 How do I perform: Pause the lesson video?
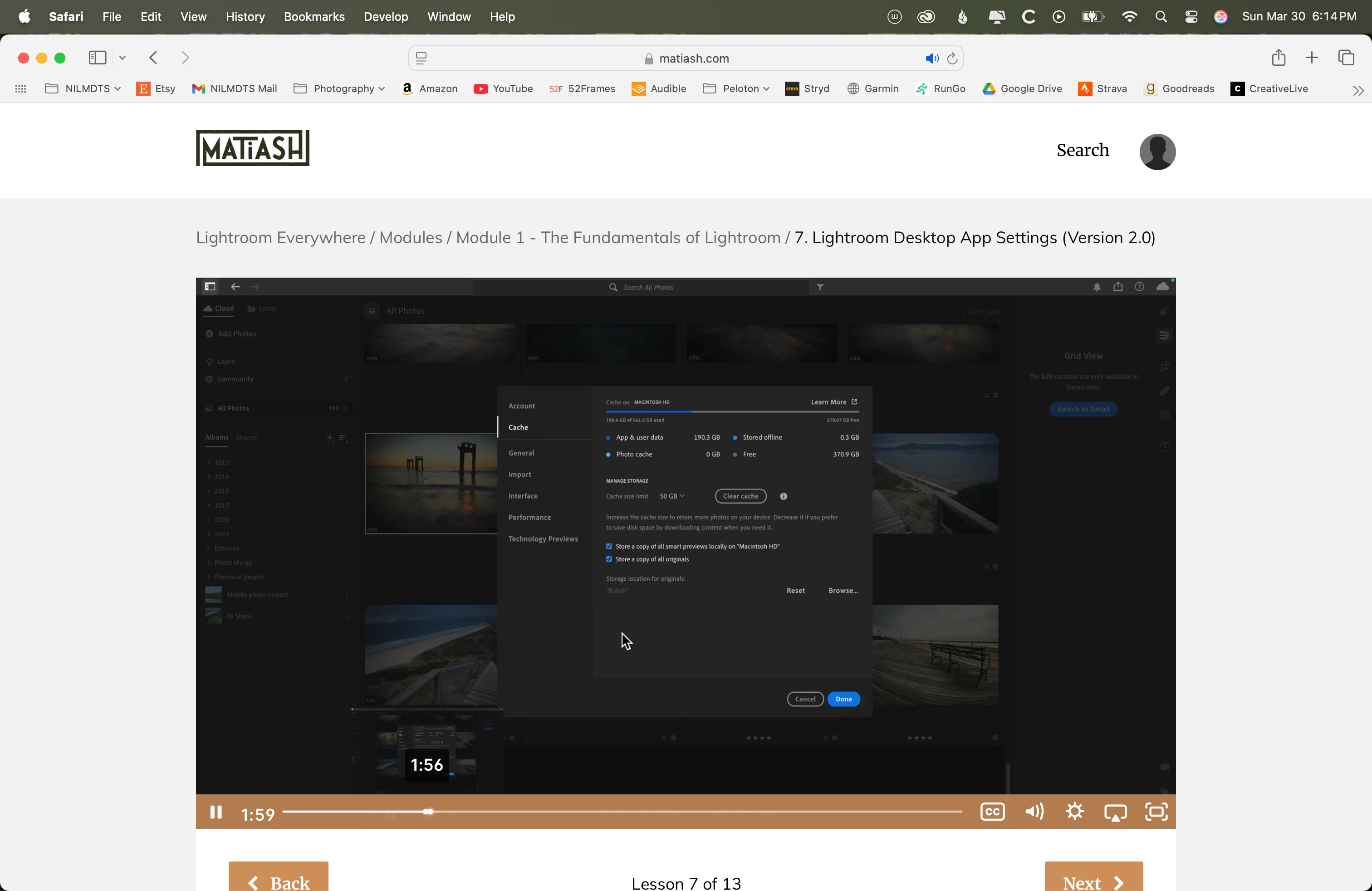pos(216,813)
